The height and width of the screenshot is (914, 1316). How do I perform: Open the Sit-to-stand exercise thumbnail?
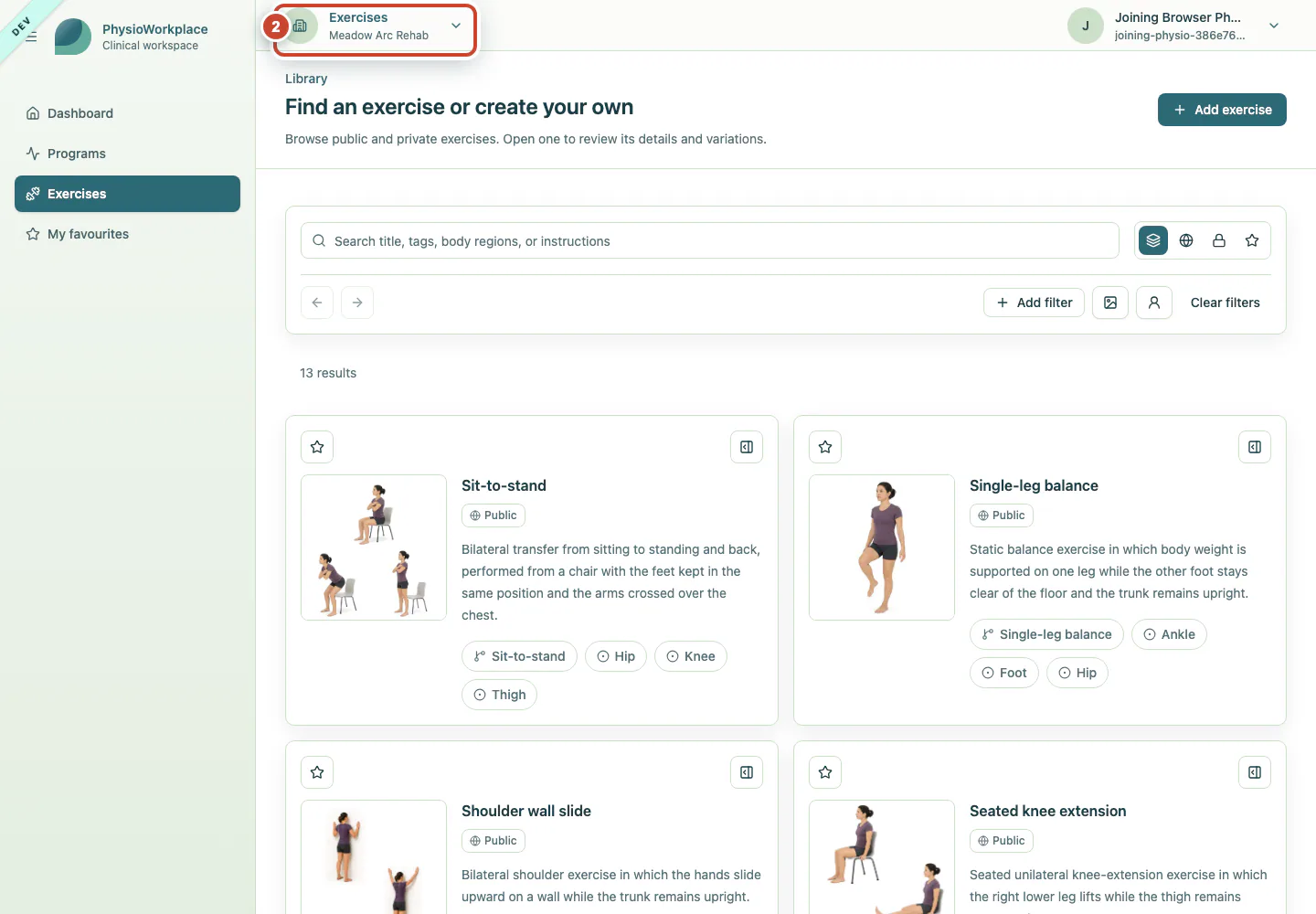pyautogui.click(x=374, y=547)
